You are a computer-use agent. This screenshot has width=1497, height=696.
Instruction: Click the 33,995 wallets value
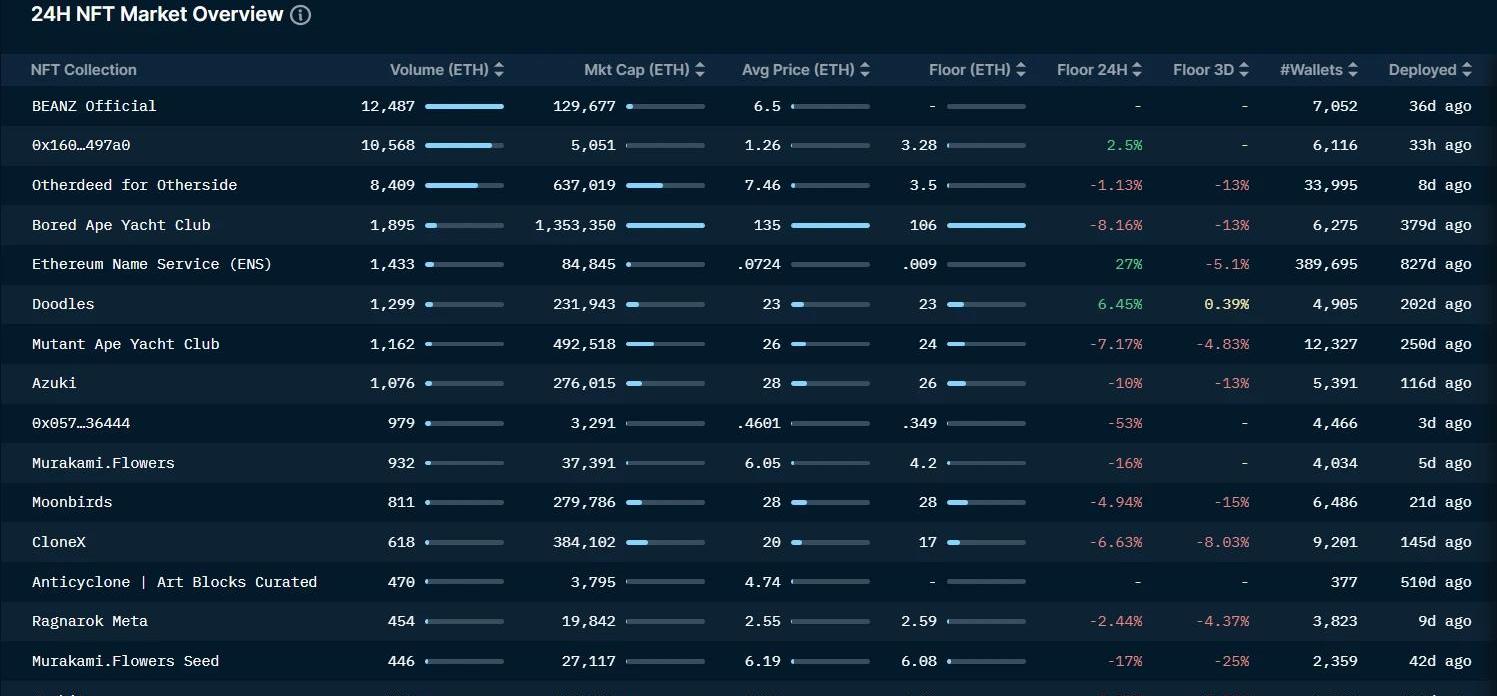[1331, 185]
